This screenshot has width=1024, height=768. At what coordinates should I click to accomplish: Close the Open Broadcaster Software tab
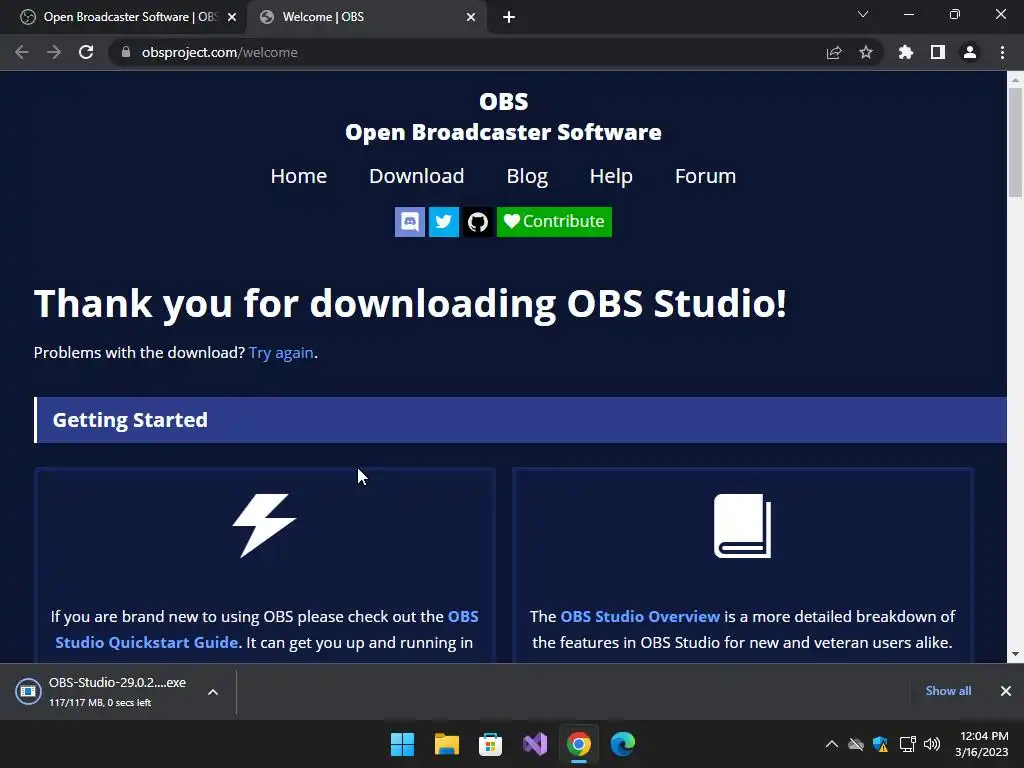[232, 17]
